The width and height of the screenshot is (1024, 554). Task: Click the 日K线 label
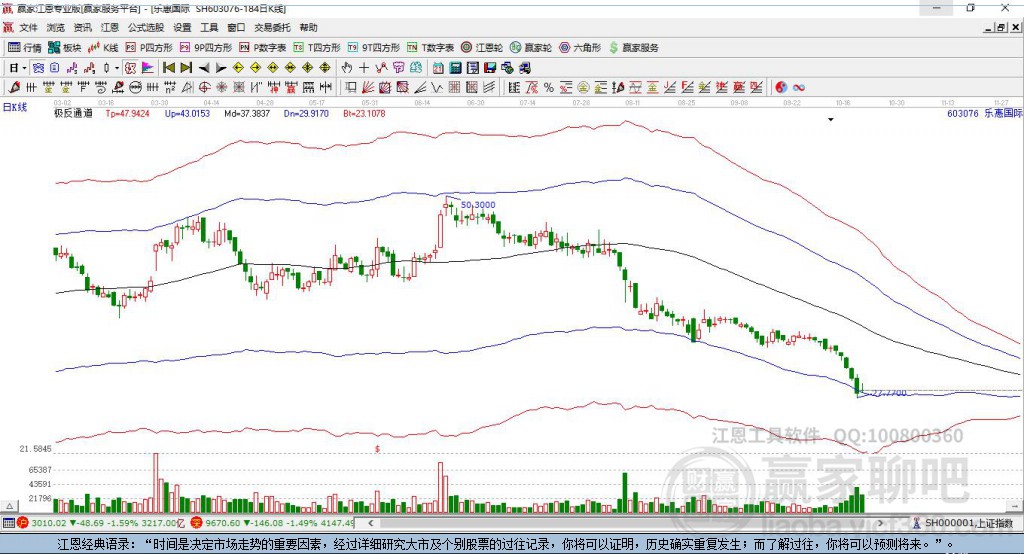(15, 107)
